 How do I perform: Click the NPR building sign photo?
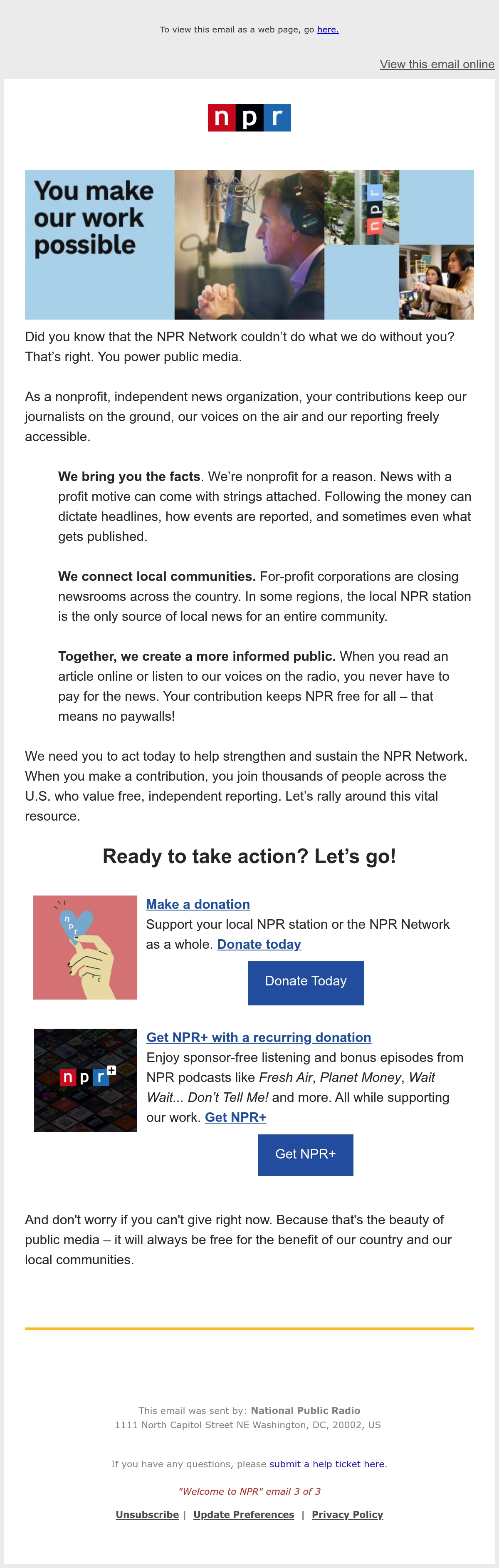361,207
